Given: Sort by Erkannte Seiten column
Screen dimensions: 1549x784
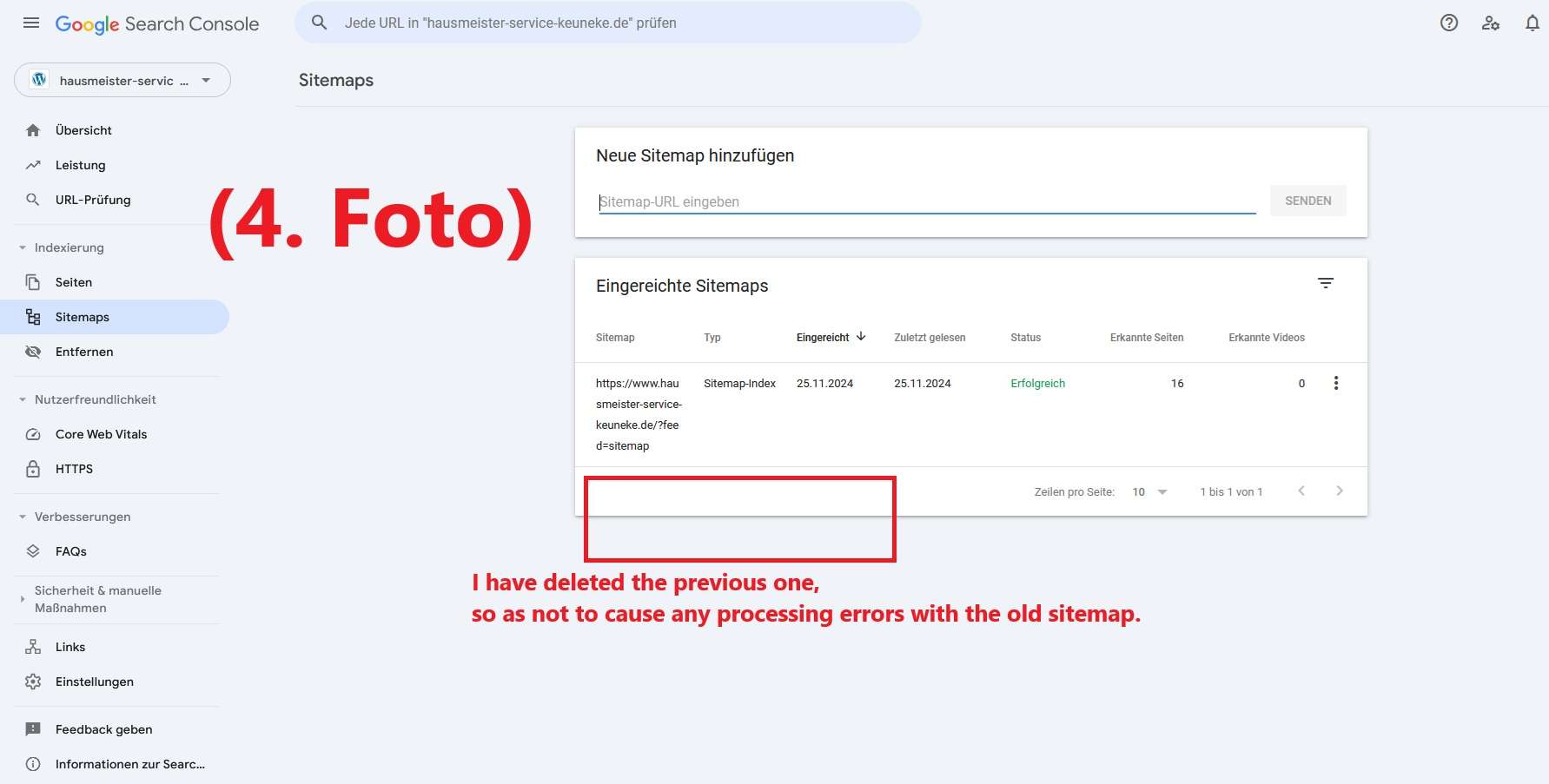Looking at the screenshot, I should click(1147, 338).
